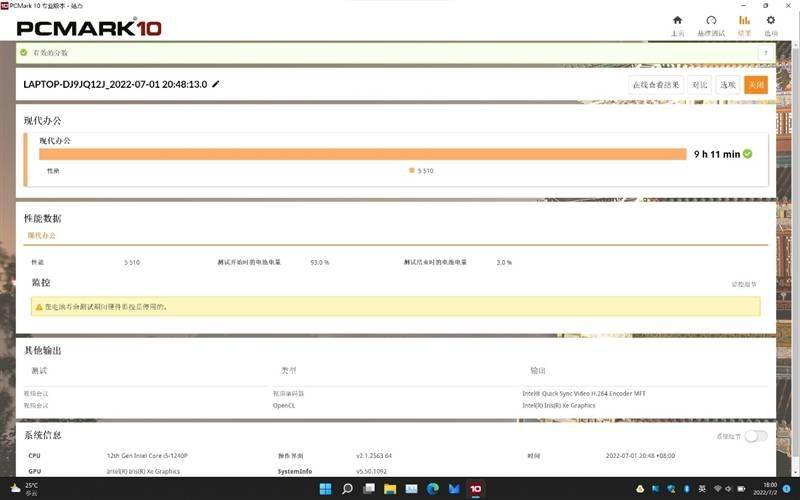Click the '3.0 %' battery end value

[x=504, y=262]
